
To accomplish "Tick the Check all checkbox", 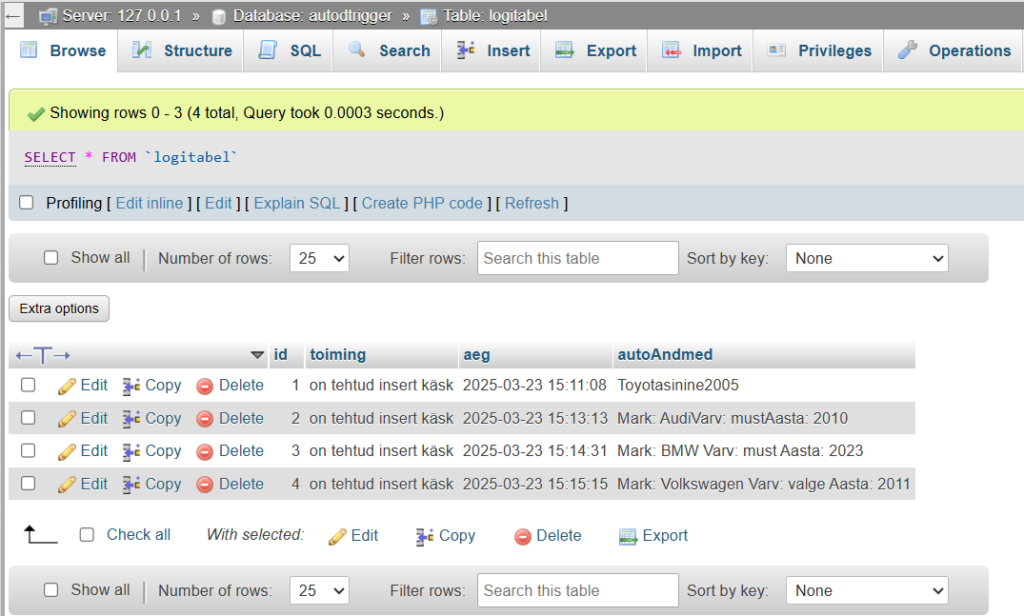I will (87, 534).
